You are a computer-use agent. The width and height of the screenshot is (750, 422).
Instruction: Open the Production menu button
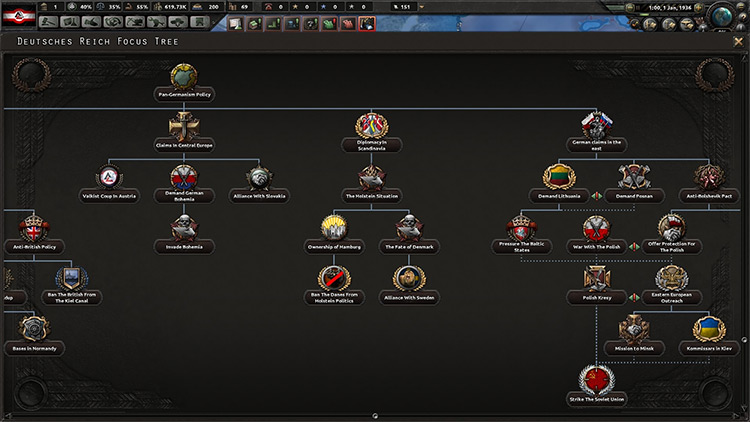pos(156,22)
